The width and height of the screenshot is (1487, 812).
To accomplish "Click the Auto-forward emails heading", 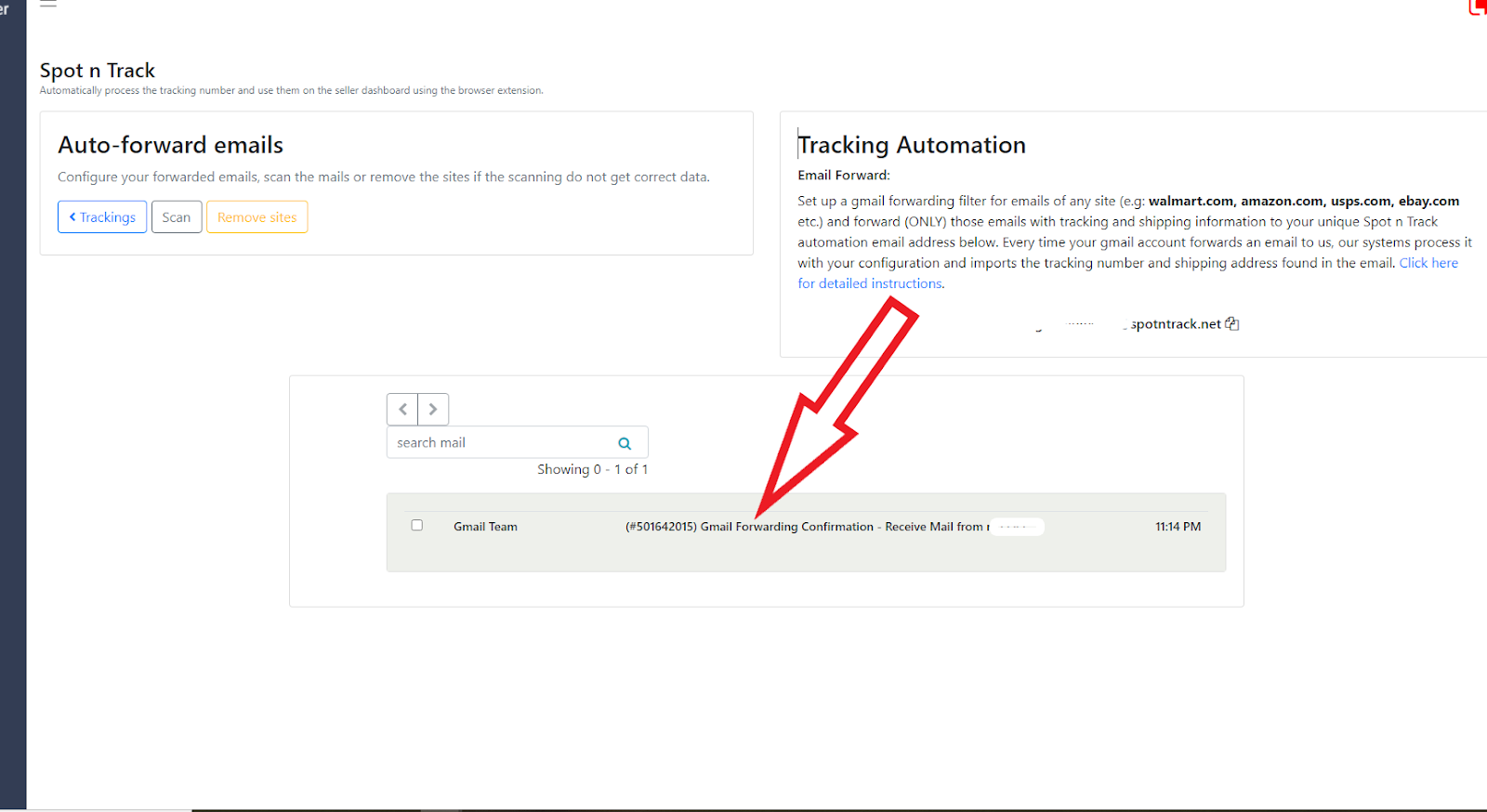I will pos(170,145).
